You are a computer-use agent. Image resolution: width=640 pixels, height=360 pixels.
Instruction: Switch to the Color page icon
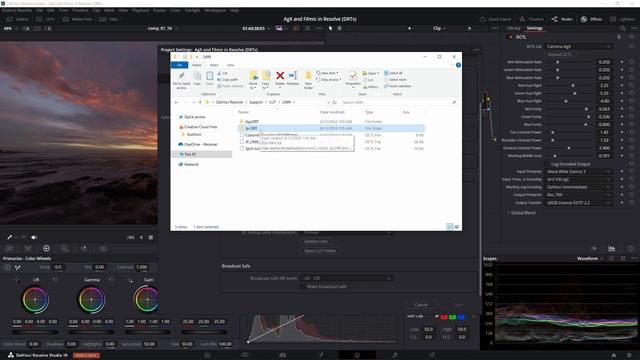click(357, 355)
